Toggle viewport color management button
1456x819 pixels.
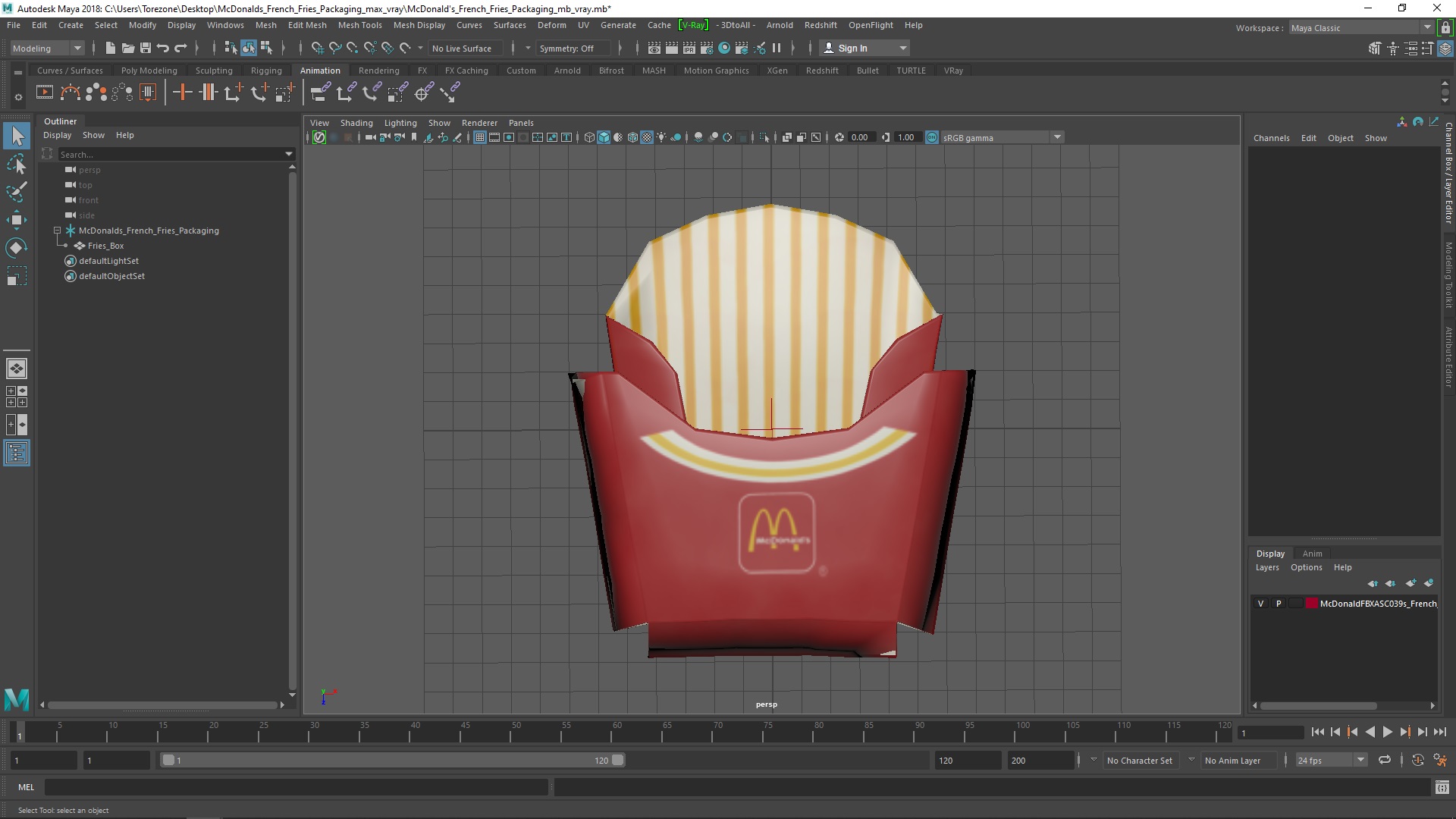(x=932, y=137)
